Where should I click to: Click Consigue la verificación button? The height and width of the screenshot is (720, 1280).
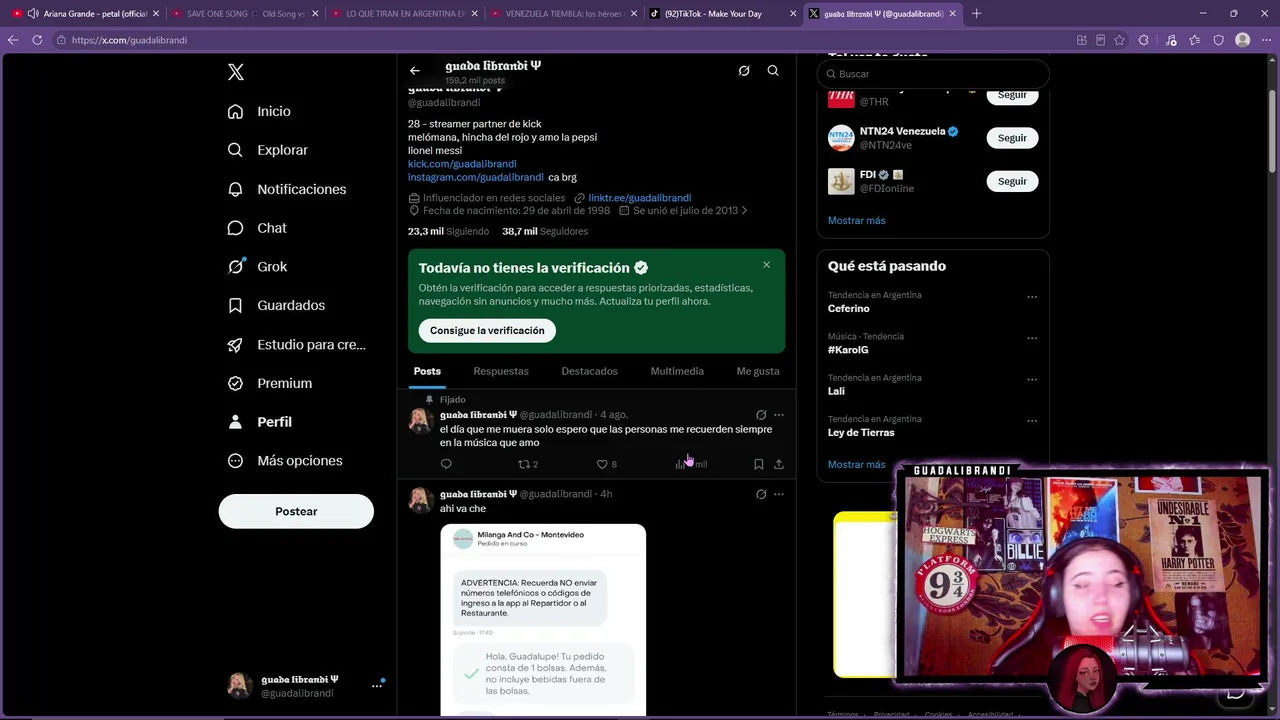487,330
